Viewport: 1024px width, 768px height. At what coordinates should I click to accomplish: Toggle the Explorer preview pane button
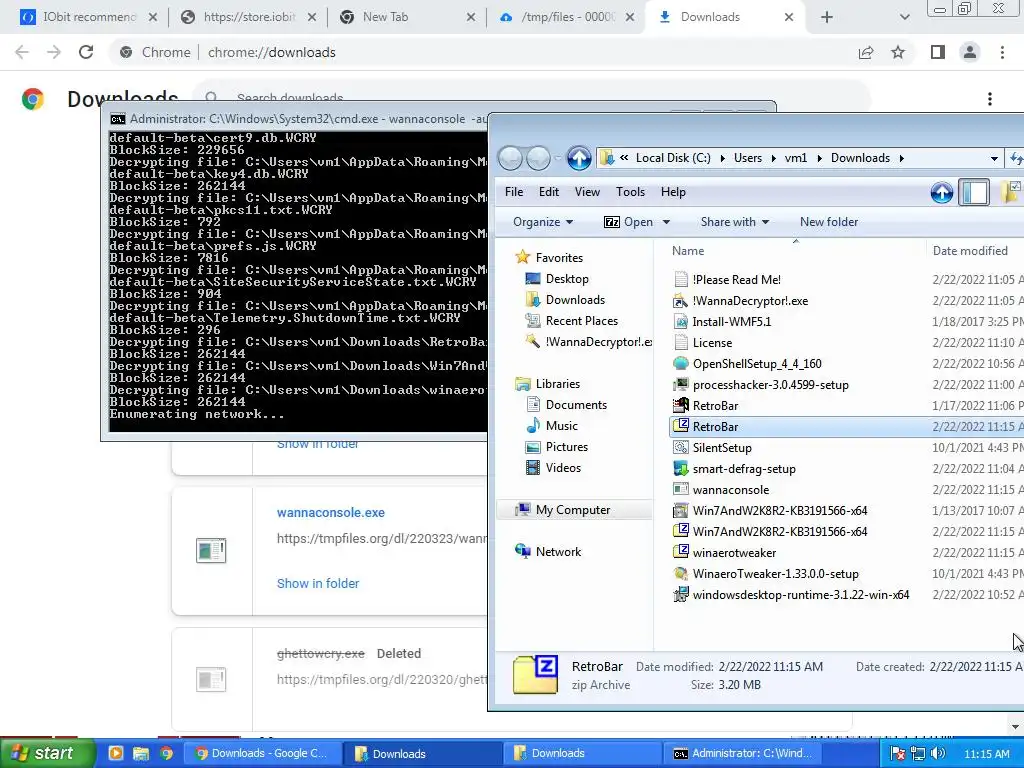click(x=974, y=193)
